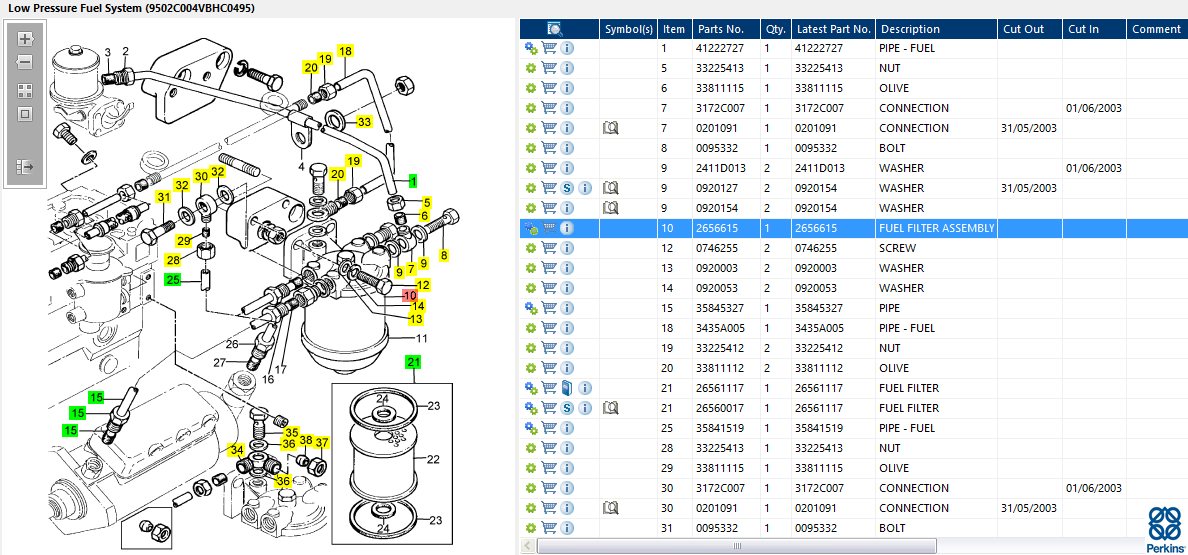Click the gear icon for item 6 OLIVE
Image resolution: width=1188 pixels, height=555 pixels.
(x=531, y=89)
